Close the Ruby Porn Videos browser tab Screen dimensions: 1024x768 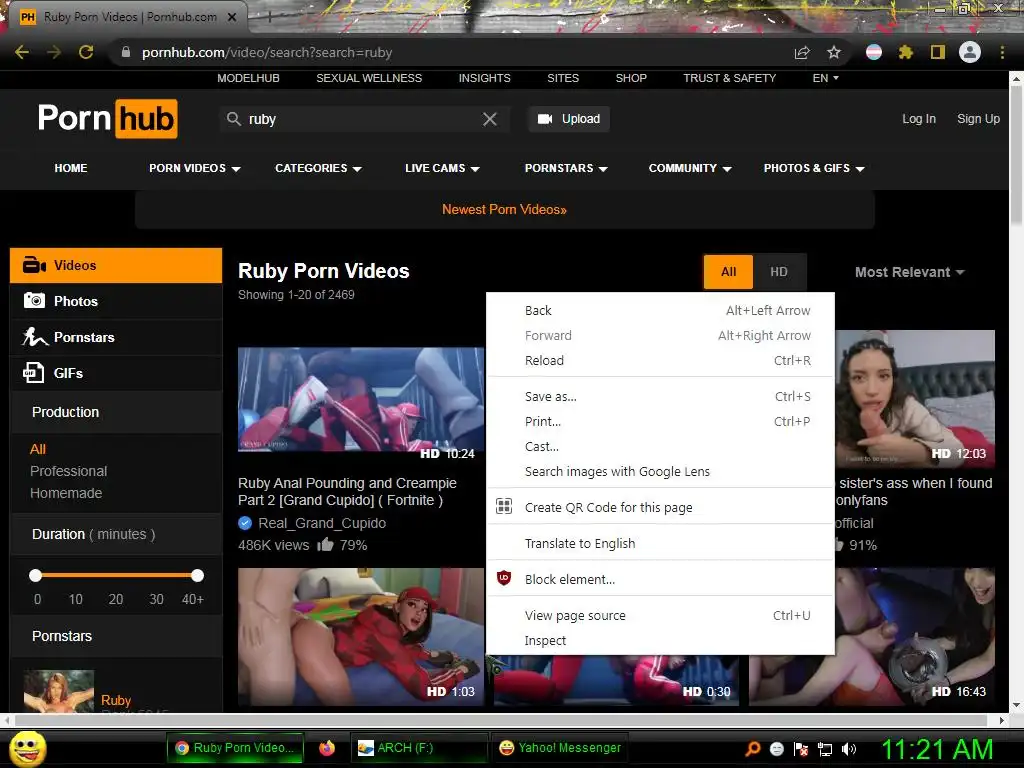232,17
